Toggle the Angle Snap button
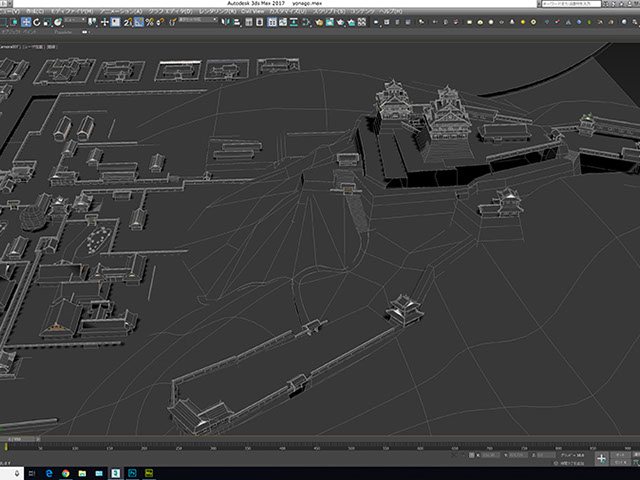 click(x=140, y=22)
